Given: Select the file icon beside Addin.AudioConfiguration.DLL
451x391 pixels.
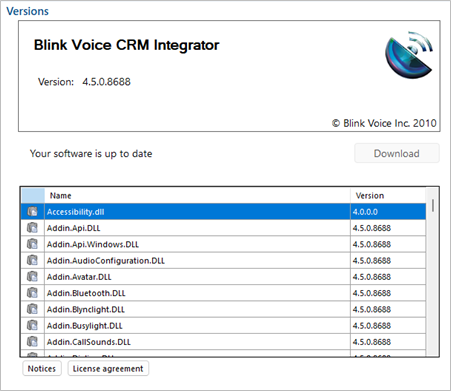Looking at the screenshot, I should point(32,260).
